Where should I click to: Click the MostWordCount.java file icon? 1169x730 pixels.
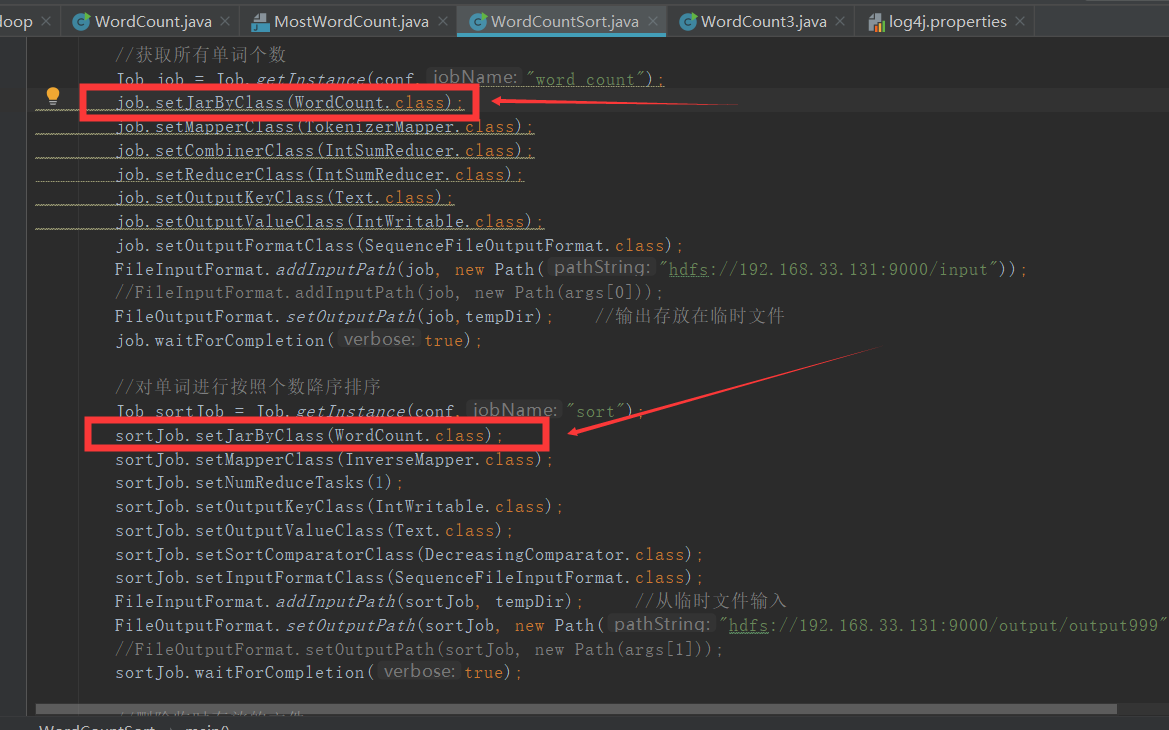(x=260, y=22)
